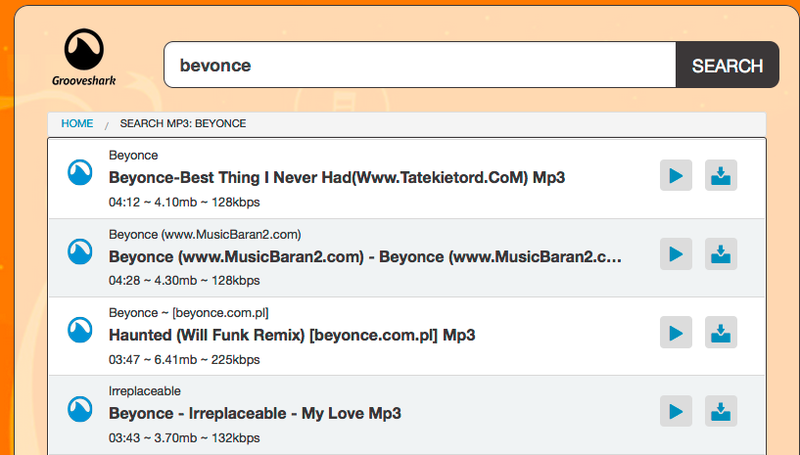Open Haunted (Will Funk Remix) title
Viewport: 800px width, 455px height.
point(292,335)
